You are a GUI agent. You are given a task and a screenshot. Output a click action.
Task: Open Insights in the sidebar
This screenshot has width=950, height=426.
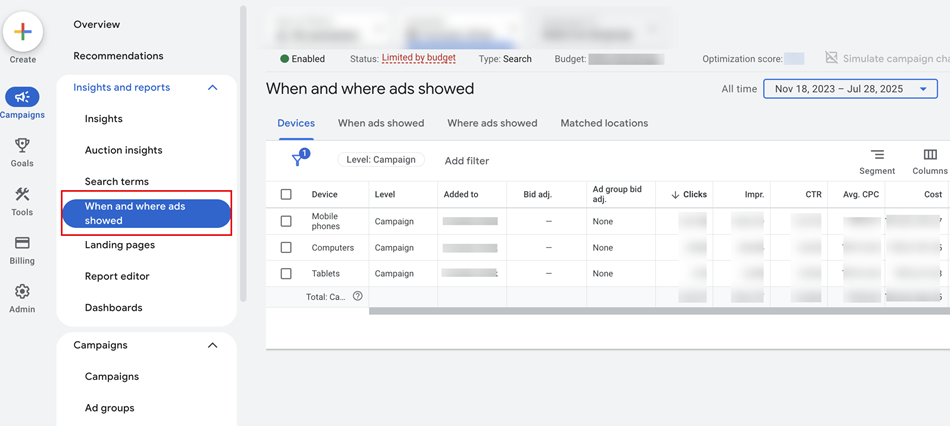(x=104, y=119)
